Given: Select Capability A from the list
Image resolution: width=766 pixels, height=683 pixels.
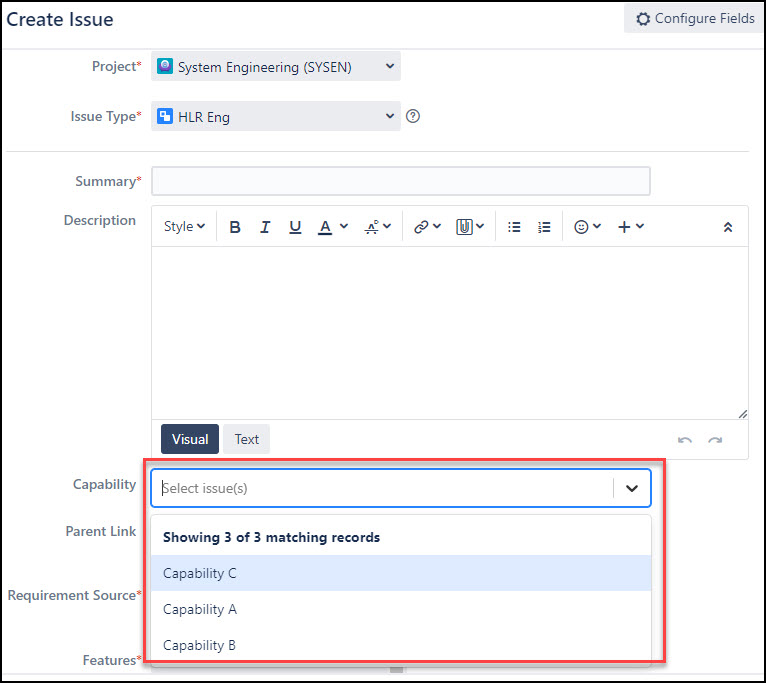Looking at the screenshot, I should pyautogui.click(x=401, y=609).
